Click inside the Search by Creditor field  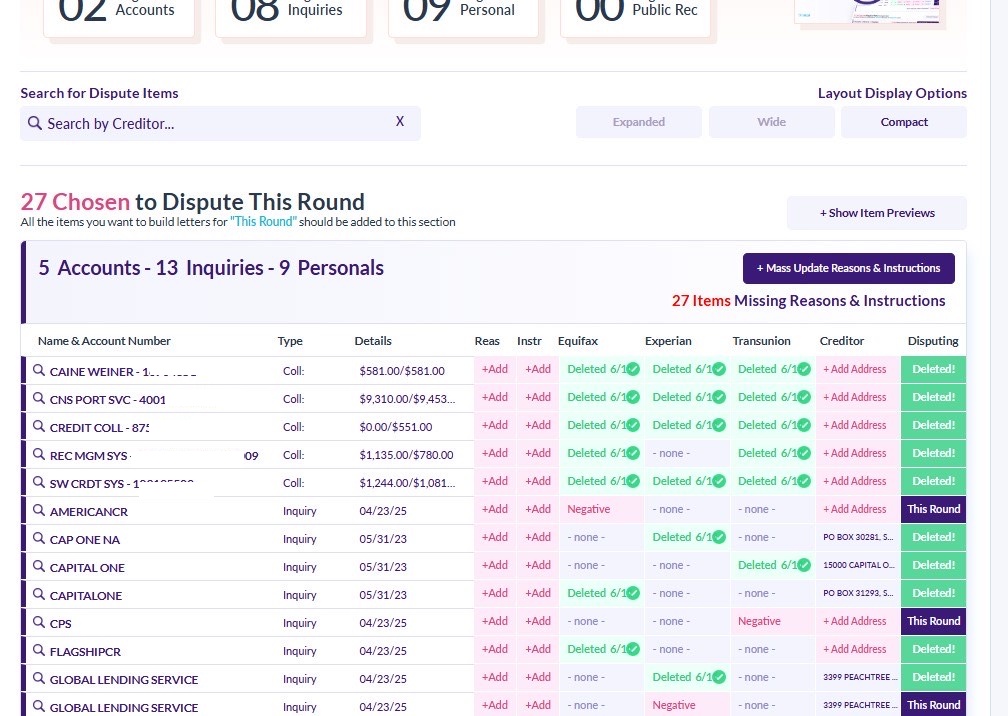[200, 122]
